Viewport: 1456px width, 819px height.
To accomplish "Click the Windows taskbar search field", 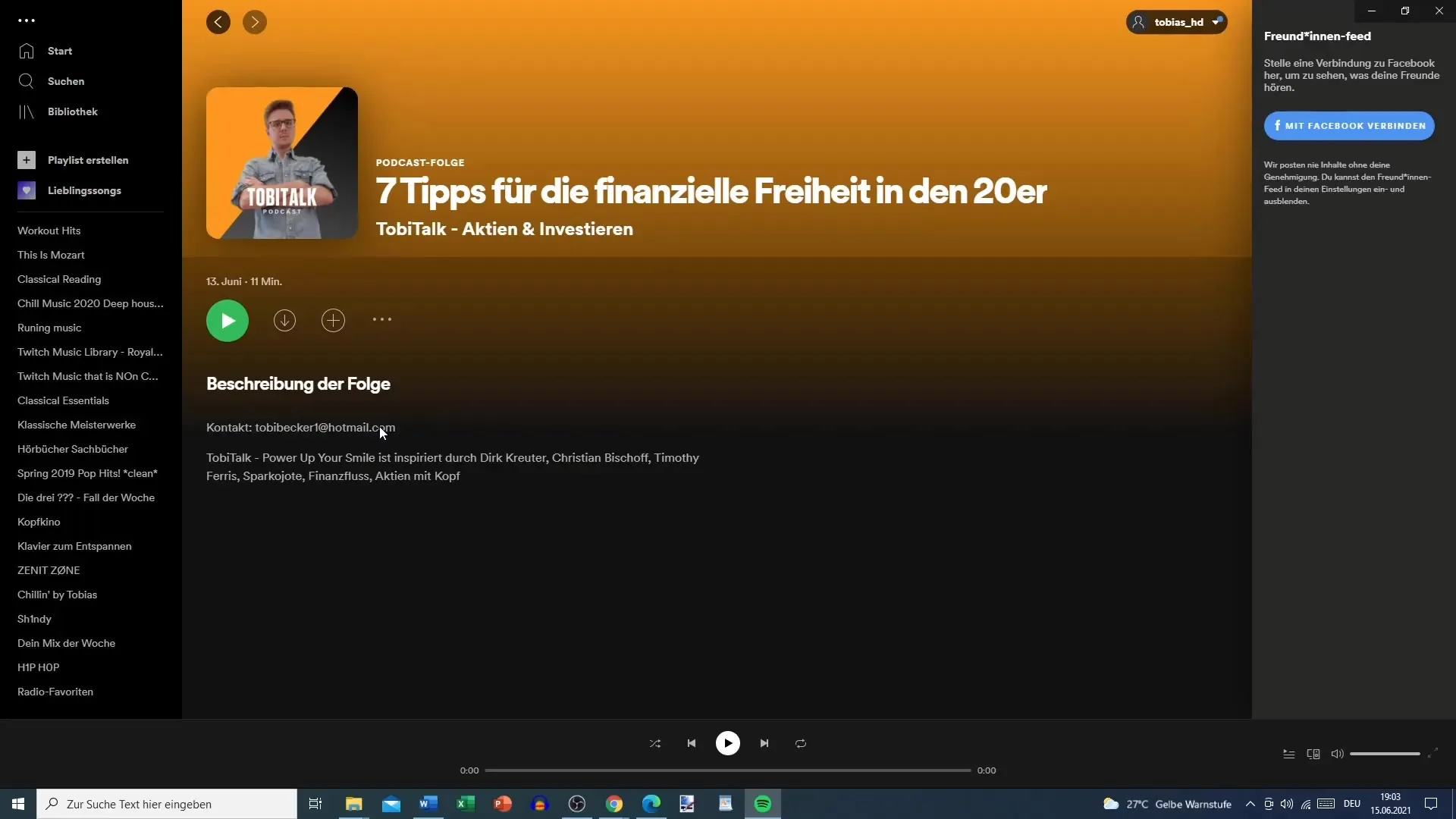I will 167,804.
